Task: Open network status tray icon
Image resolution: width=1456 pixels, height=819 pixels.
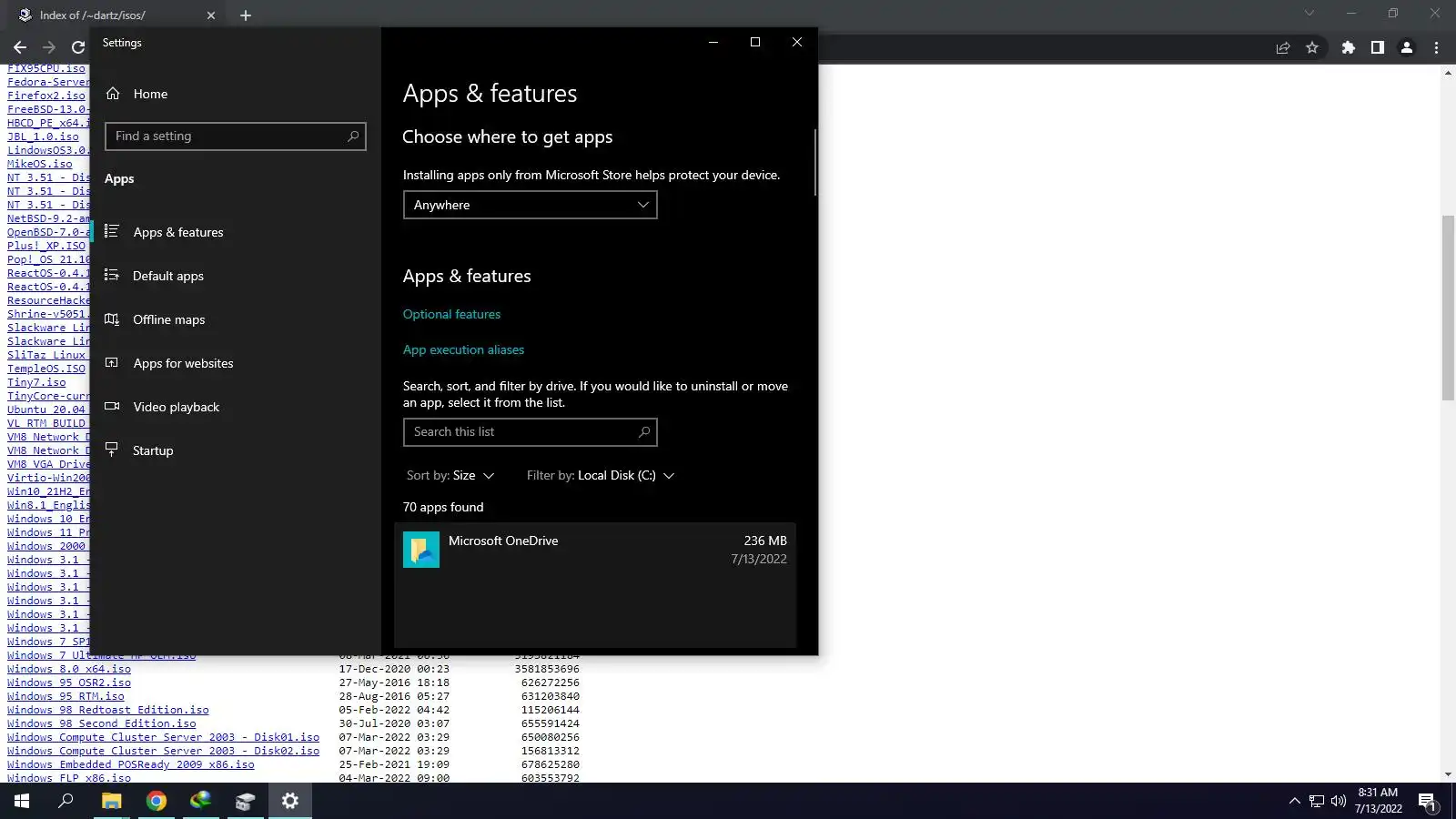Action: point(1317,801)
